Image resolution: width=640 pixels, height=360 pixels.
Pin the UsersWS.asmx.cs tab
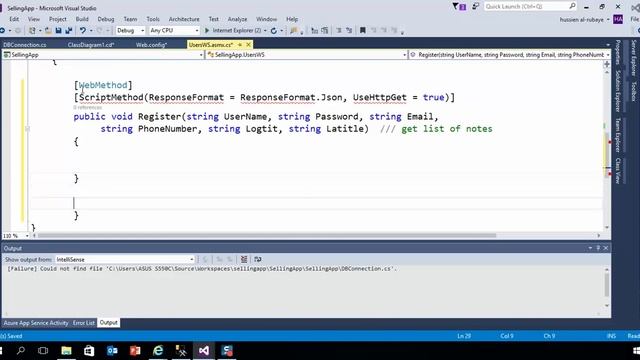click(240, 44)
